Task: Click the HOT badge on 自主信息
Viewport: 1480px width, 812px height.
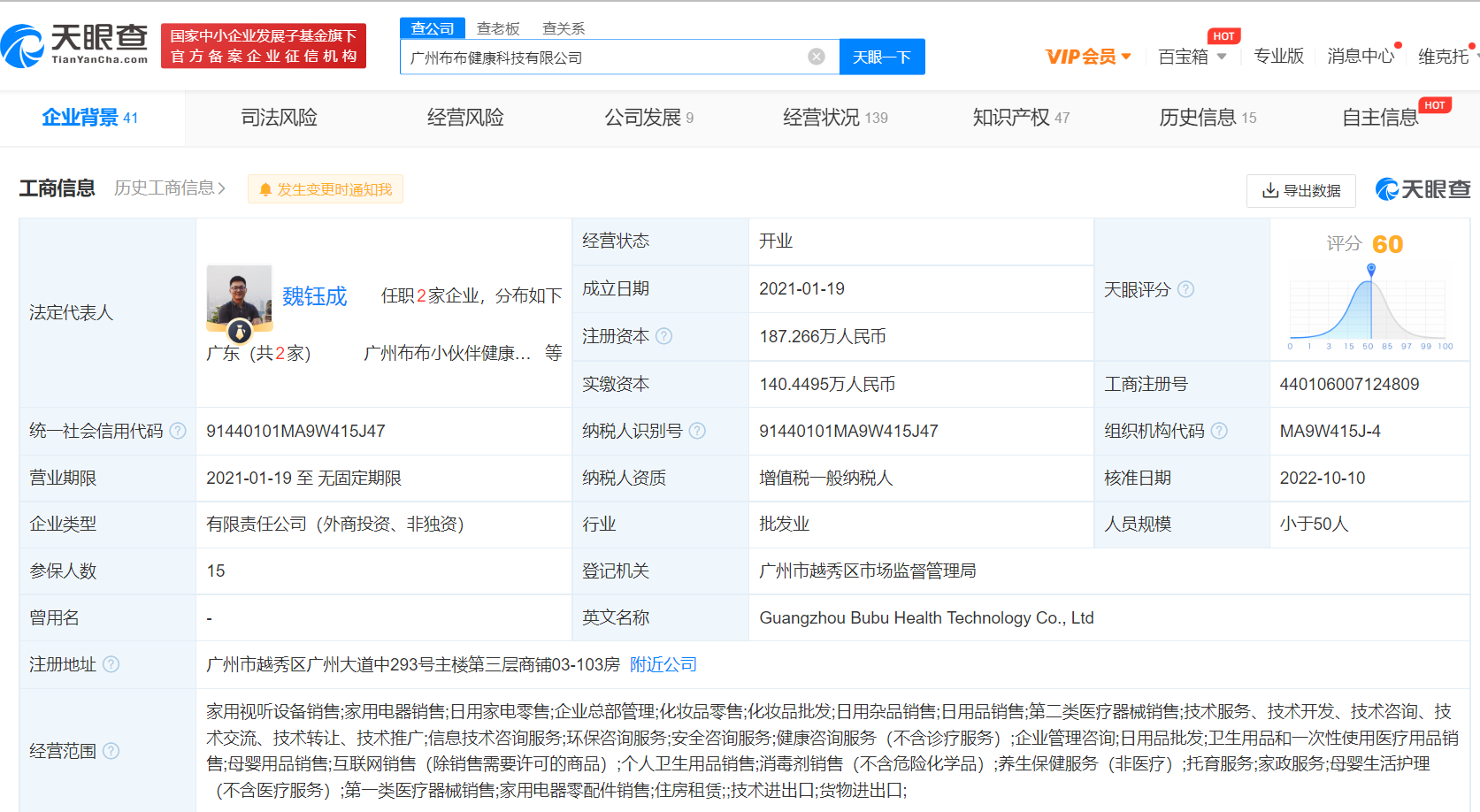Action: (x=1435, y=105)
